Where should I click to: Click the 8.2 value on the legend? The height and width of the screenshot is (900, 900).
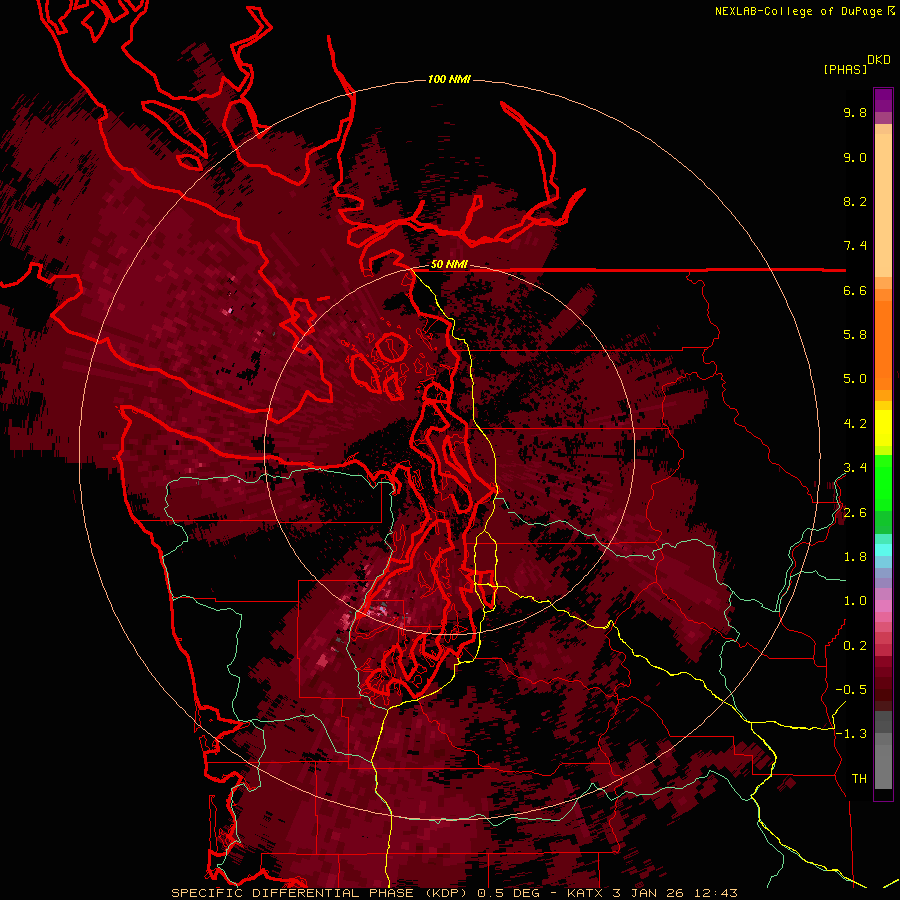click(x=855, y=202)
